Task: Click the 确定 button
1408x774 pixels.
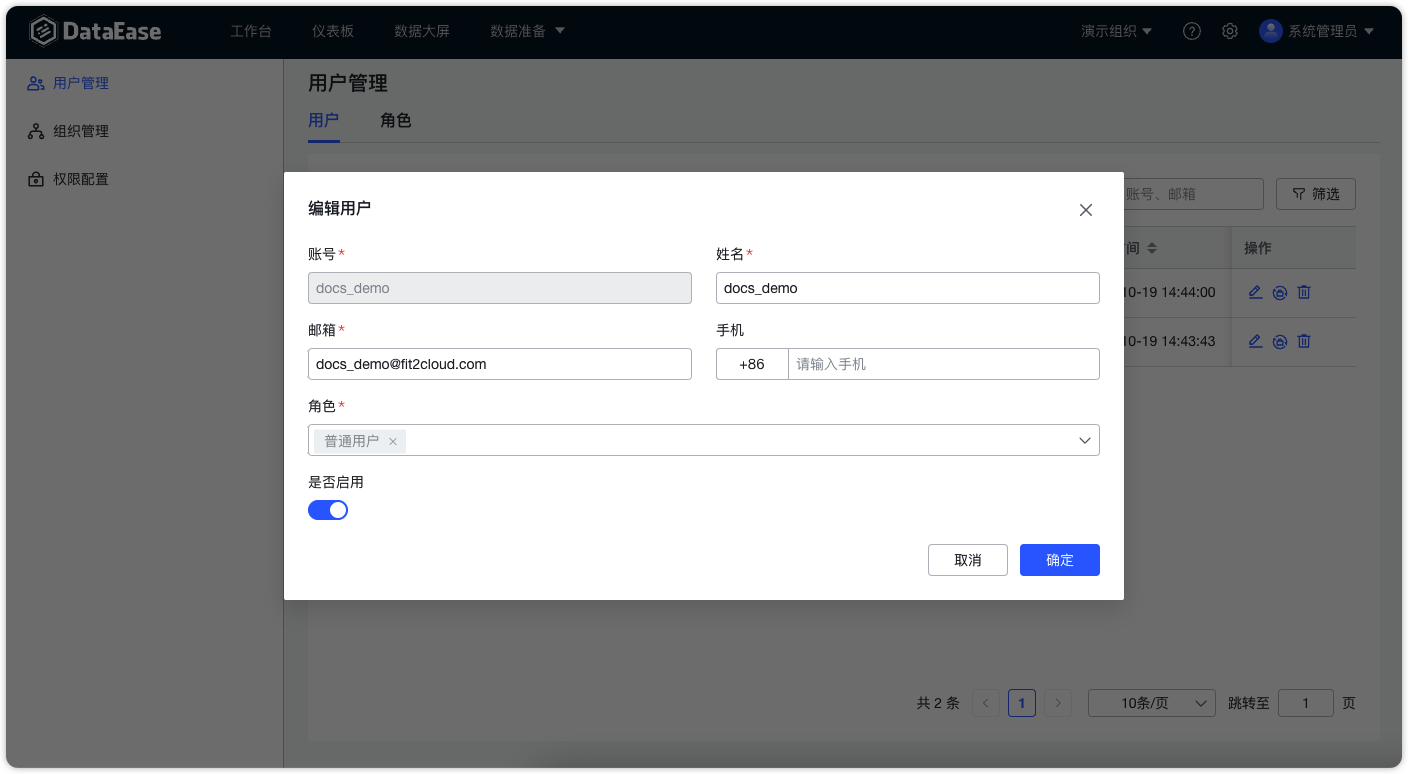Action: [1060, 560]
